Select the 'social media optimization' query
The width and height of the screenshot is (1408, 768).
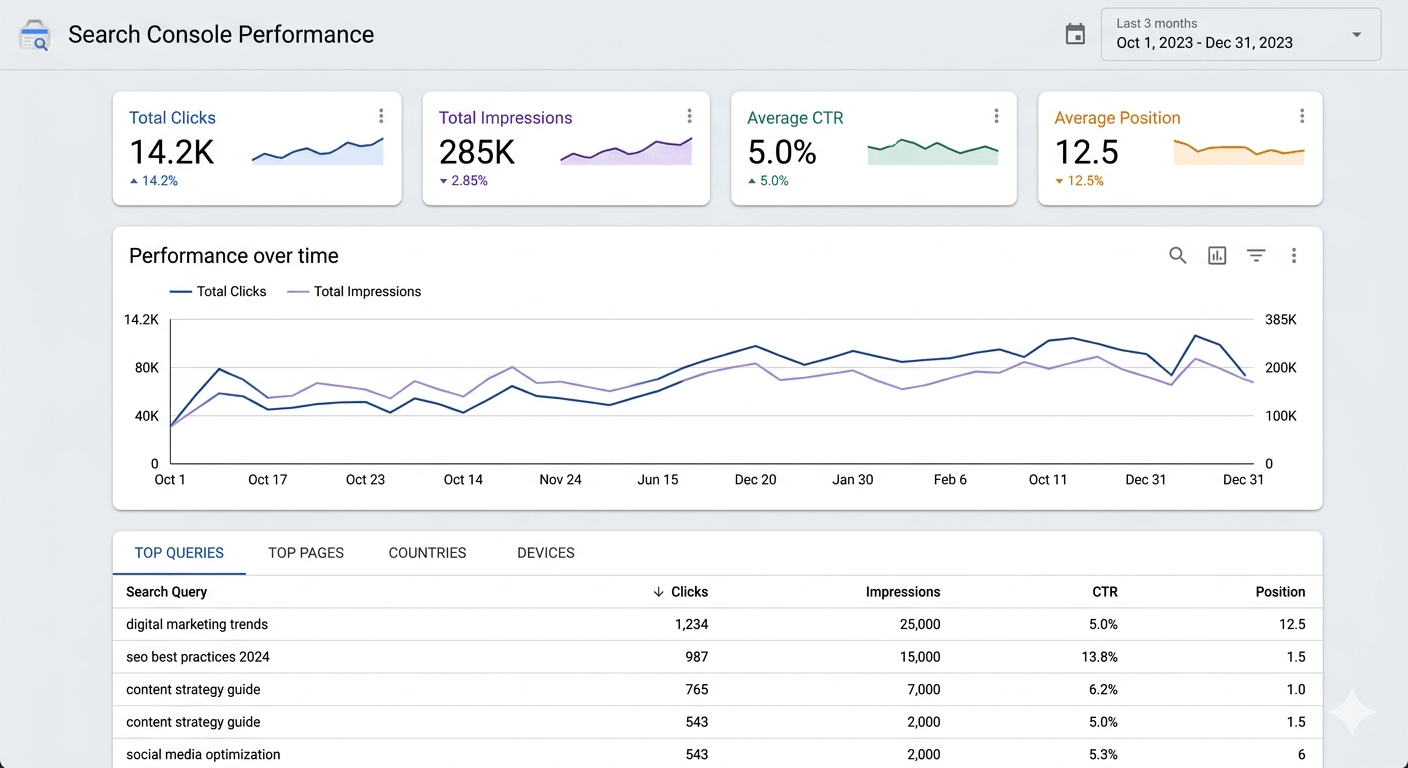click(203, 754)
